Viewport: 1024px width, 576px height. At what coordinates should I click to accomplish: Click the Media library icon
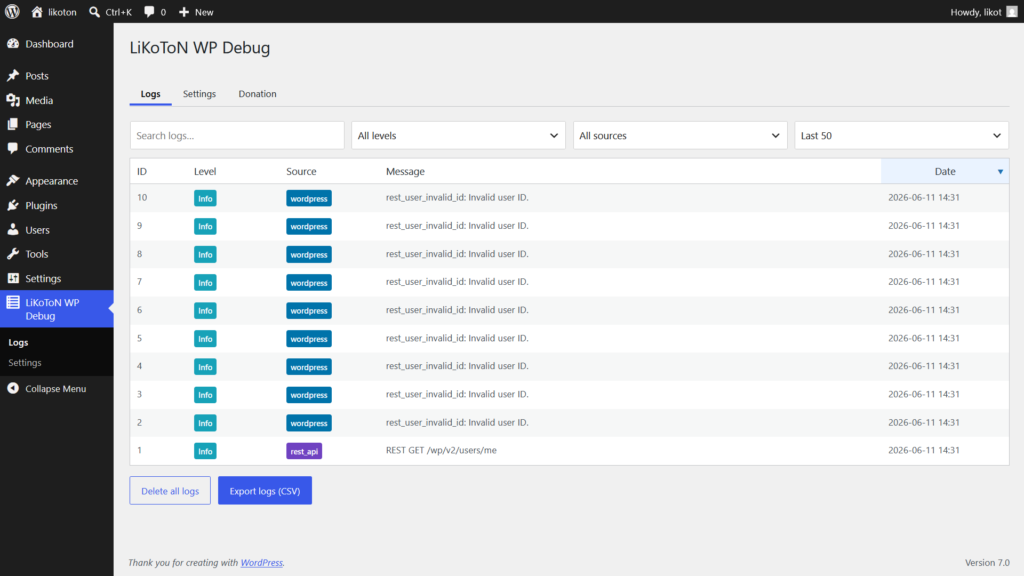[13, 101]
